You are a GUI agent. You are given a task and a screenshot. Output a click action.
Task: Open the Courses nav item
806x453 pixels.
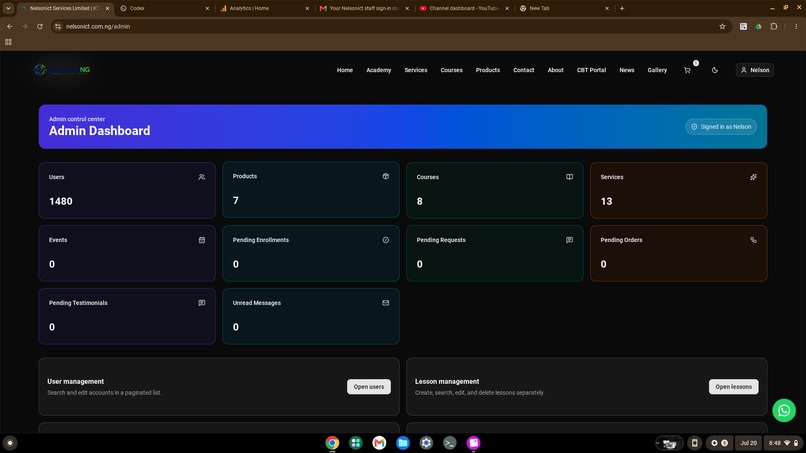[x=451, y=70]
